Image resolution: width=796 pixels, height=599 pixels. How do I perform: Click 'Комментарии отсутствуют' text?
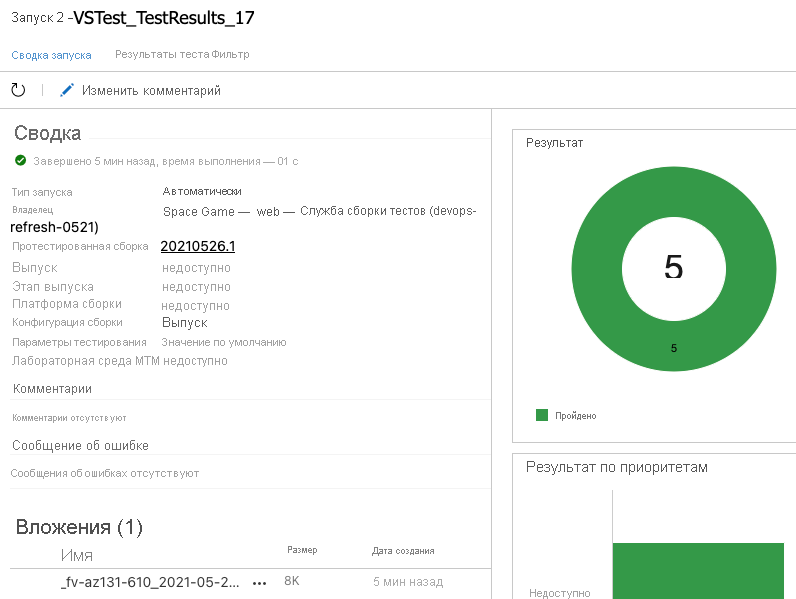[70, 418]
